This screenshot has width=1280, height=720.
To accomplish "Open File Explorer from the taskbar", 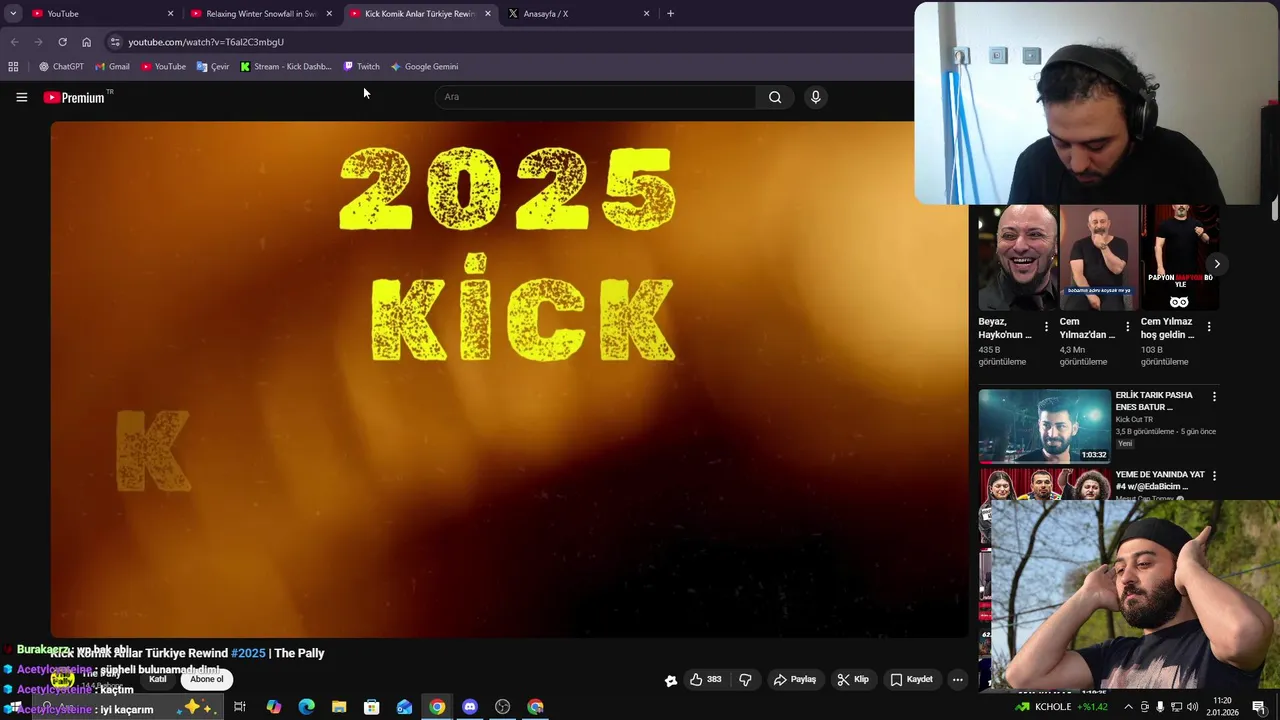I will pyautogui.click(x=339, y=707).
